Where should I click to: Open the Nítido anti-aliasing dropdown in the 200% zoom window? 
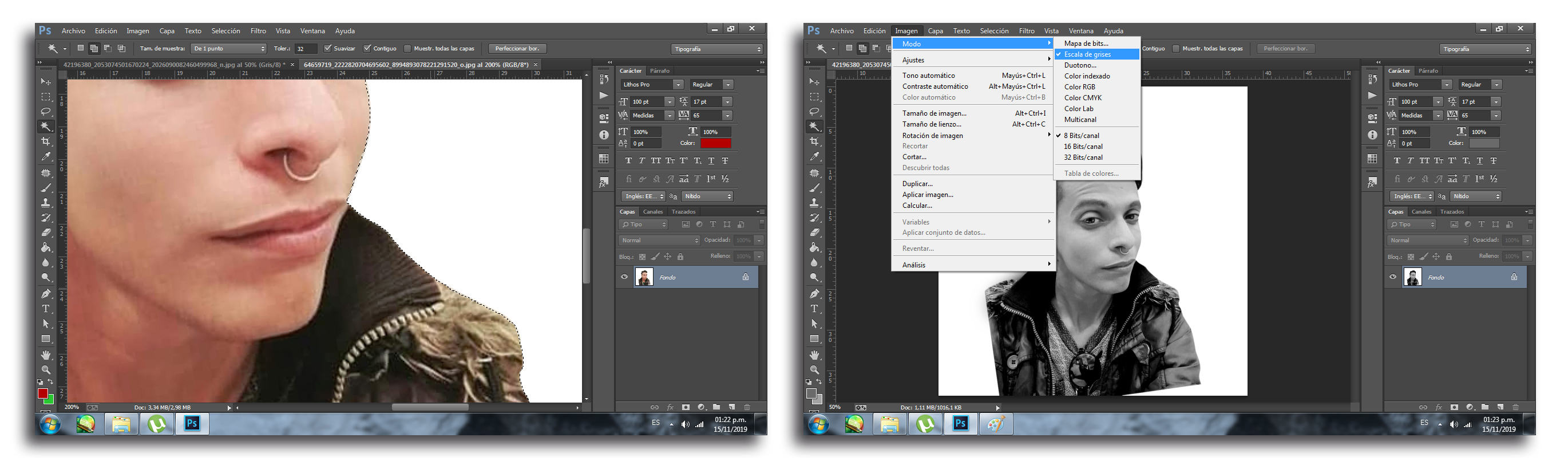pos(707,196)
